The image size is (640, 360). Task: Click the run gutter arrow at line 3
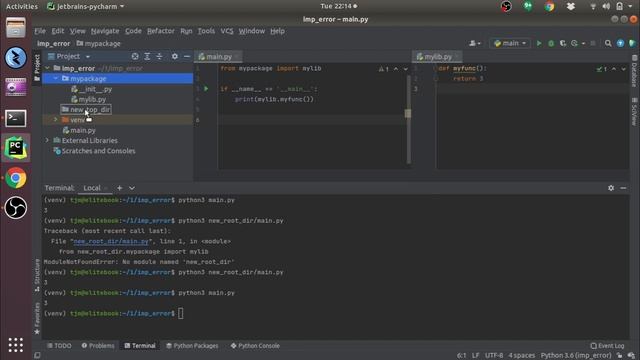[x=206, y=89]
